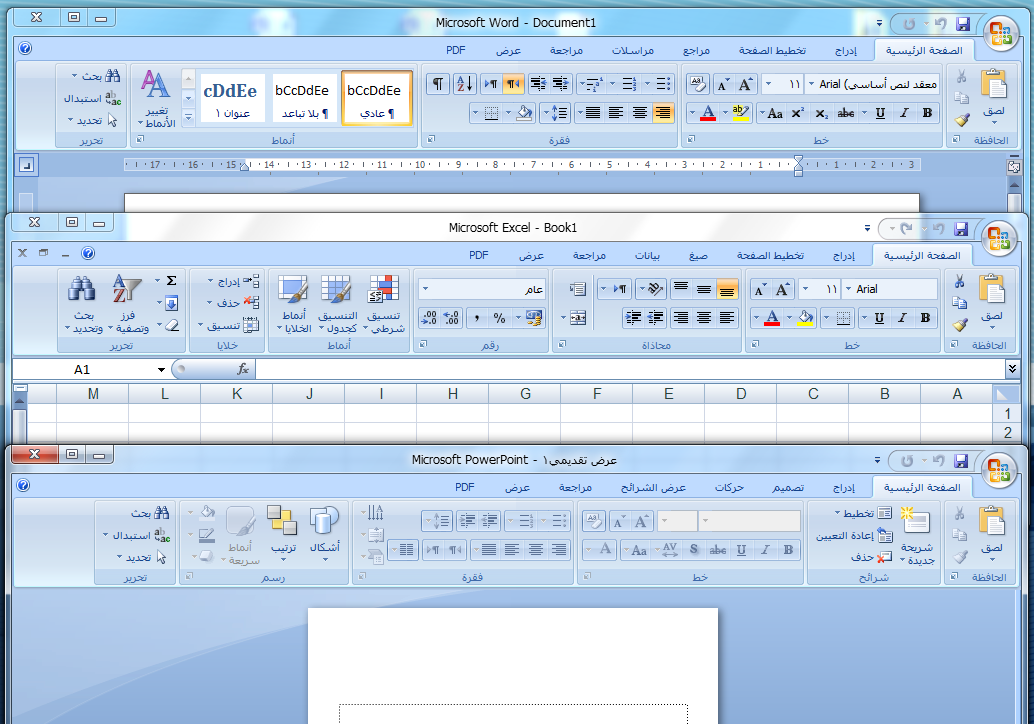Apply Subscript in Word font group
Image resolution: width=1034 pixels, height=724 pixels.
pos(820,113)
